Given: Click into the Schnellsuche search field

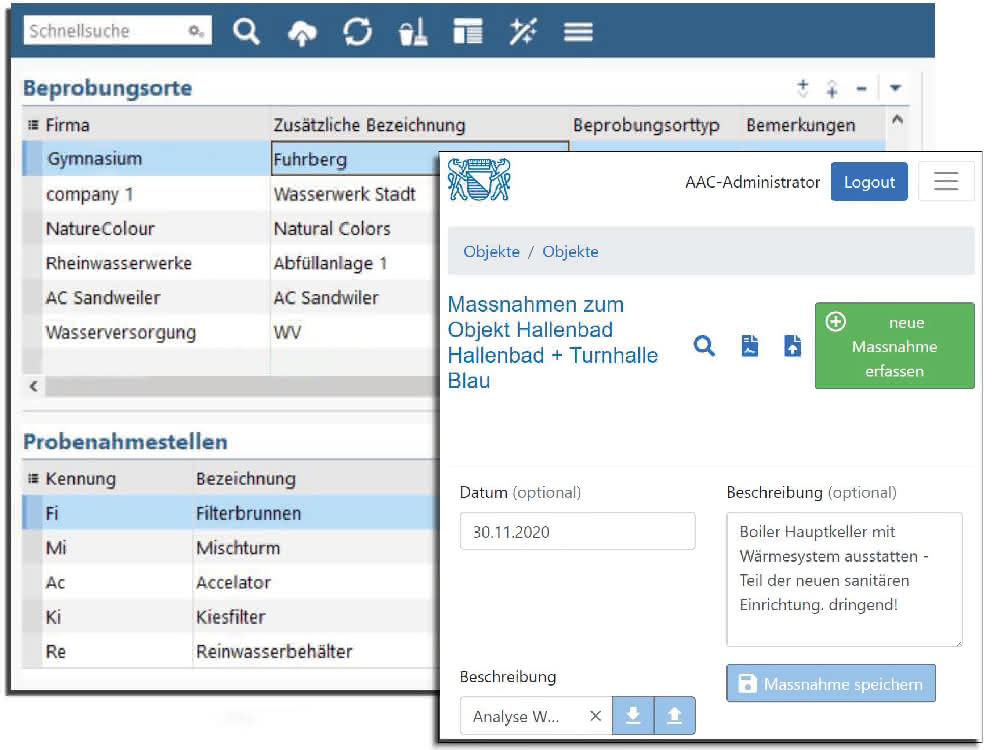Looking at the screenshot, I should coord(117,31).
